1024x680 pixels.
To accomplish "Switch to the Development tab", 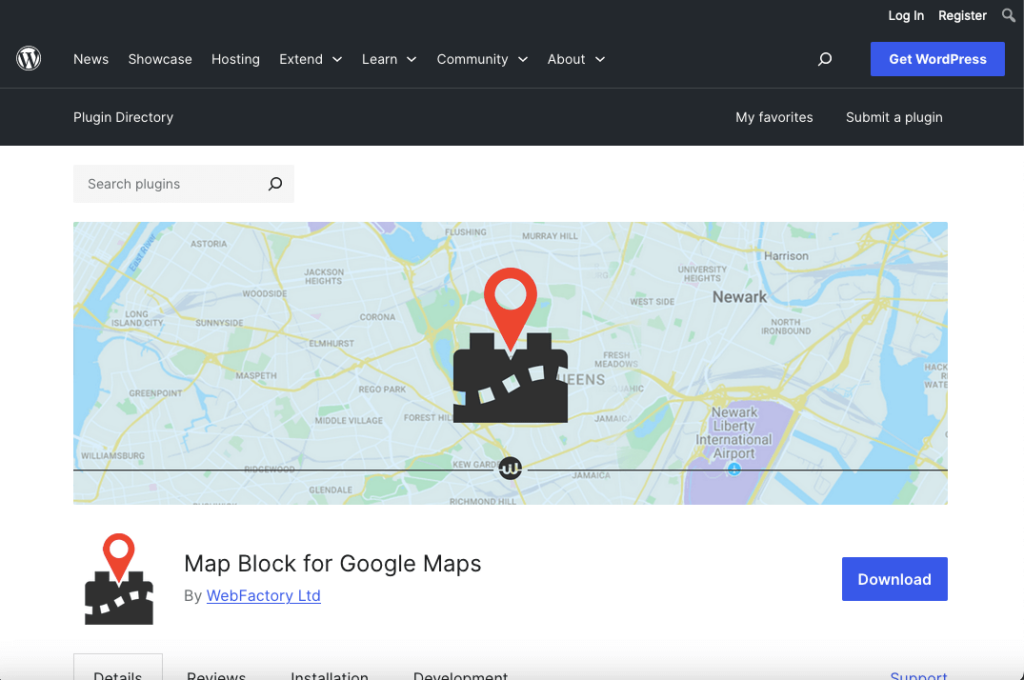I will (460, 674).
